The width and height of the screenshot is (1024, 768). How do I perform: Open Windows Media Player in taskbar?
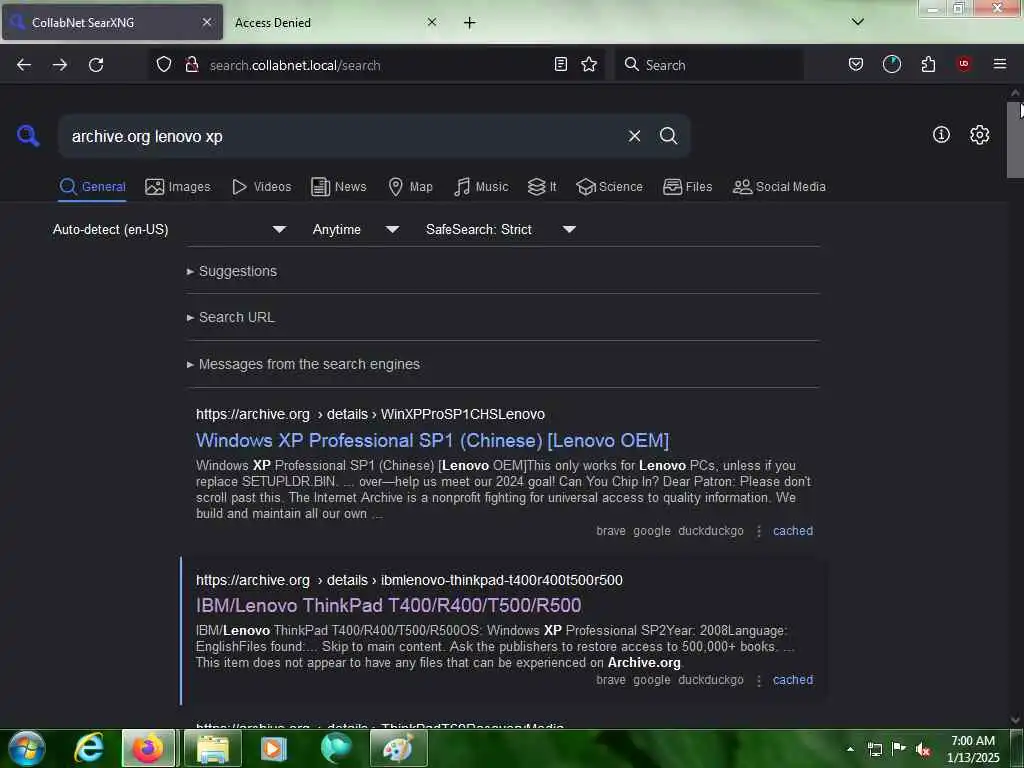coord(274,748)
